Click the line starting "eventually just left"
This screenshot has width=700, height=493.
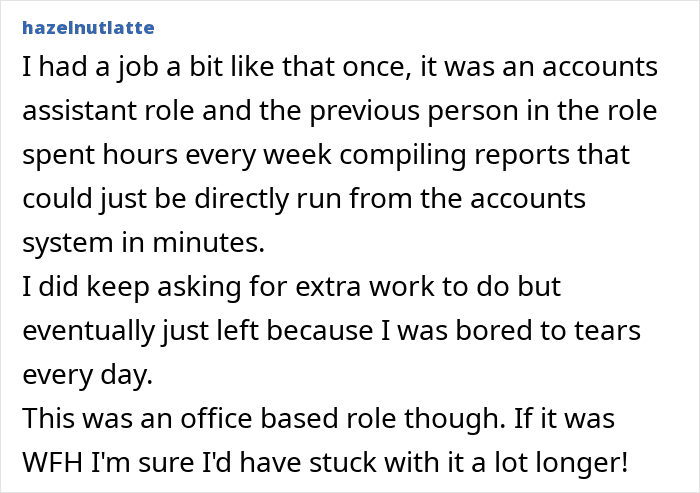(x=331, y=331)
